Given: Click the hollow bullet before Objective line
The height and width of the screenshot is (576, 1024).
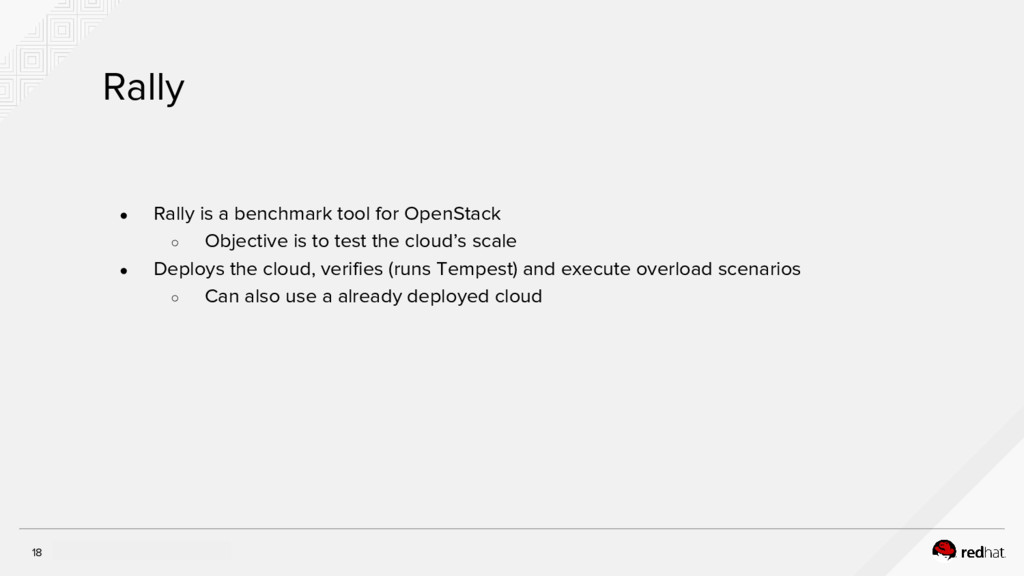Looking at the screenshot, I should pyautogui.click(x=174, y=242).
